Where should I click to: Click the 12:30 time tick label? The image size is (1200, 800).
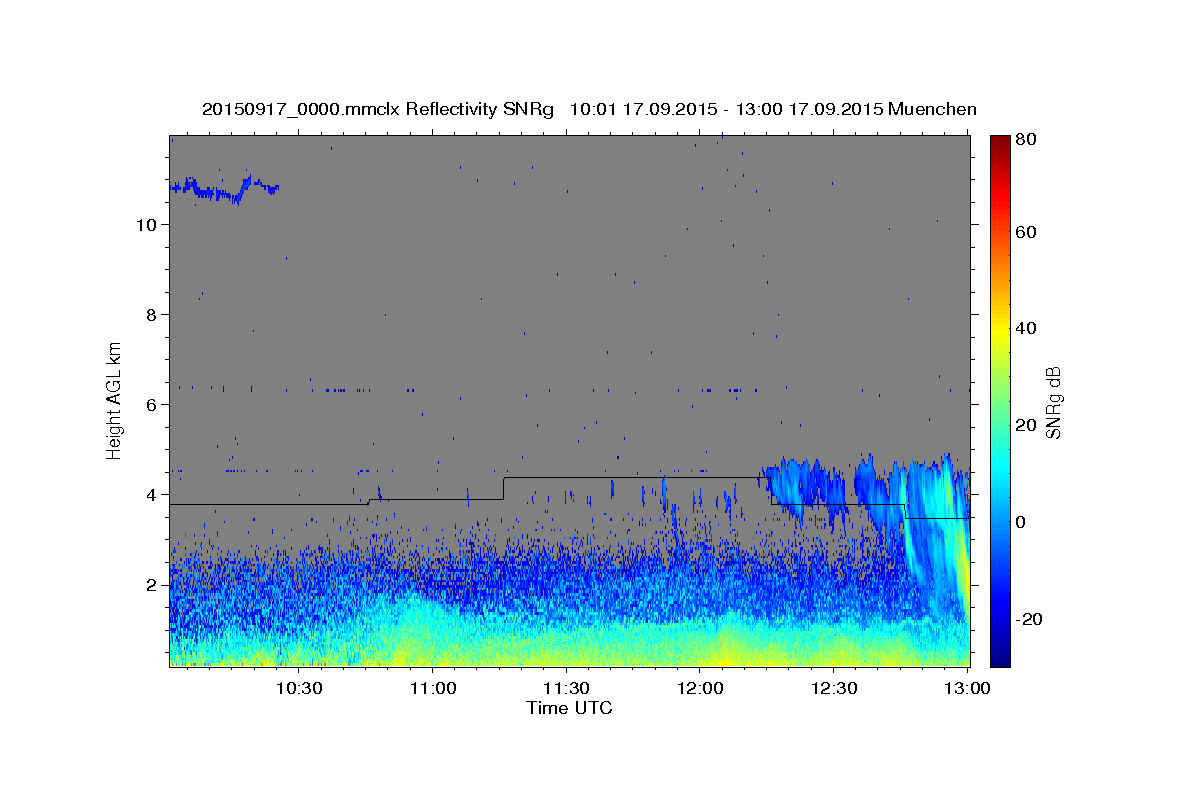834,688
